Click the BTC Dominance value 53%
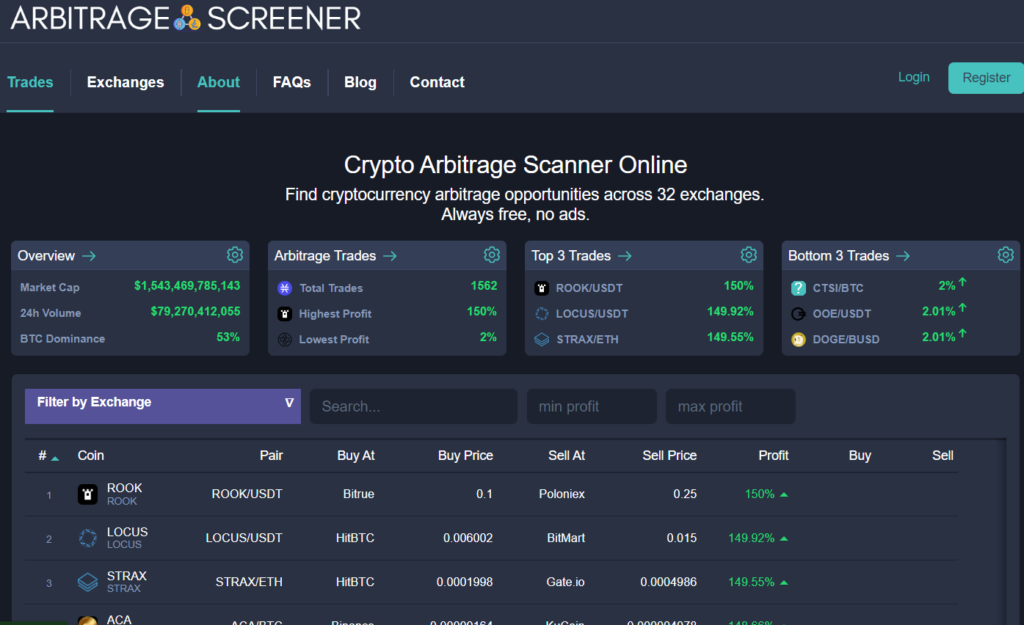The image size is (1024, 625). click(x=228, y=337)
